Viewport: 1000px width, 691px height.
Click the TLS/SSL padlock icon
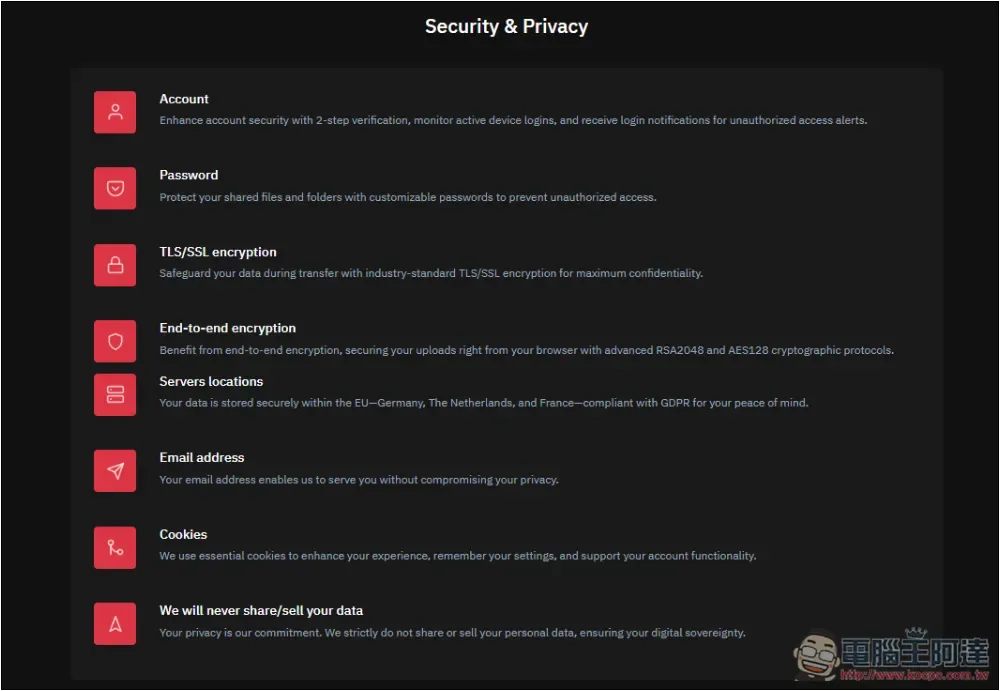(115, 265)
